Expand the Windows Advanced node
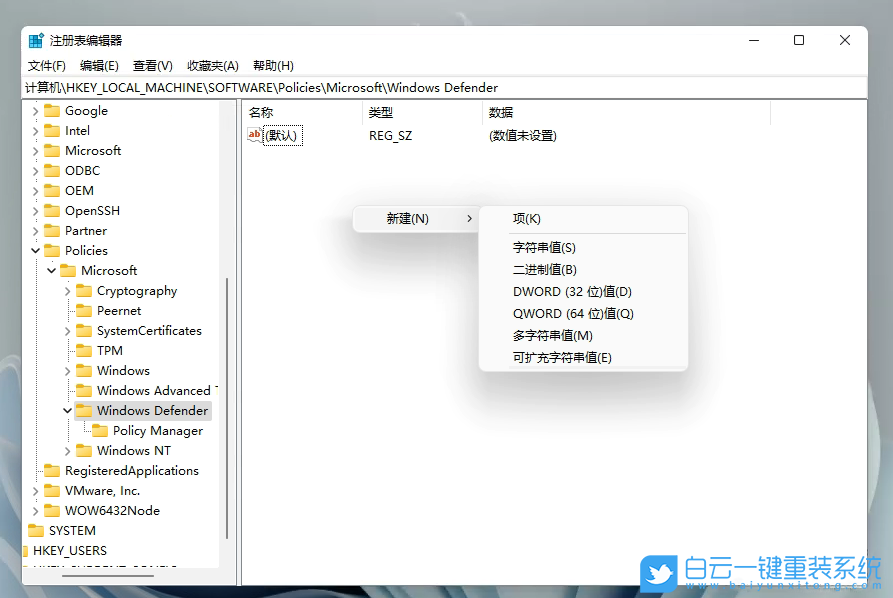 coord(68,390)
